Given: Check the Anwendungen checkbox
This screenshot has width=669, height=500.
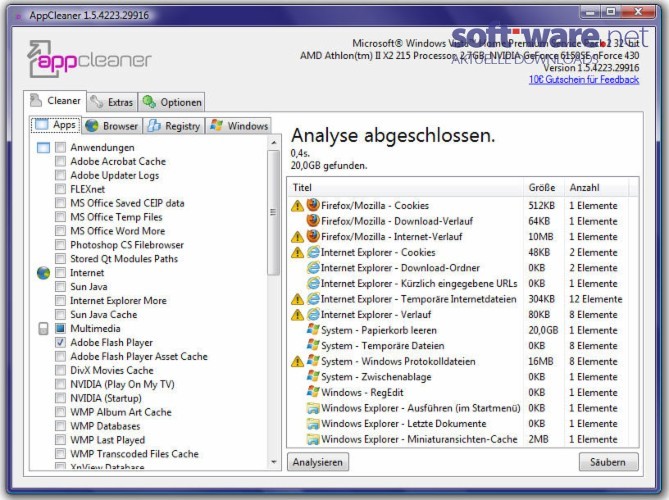Looking at the screenshot, I should click(x=61, y=148).
